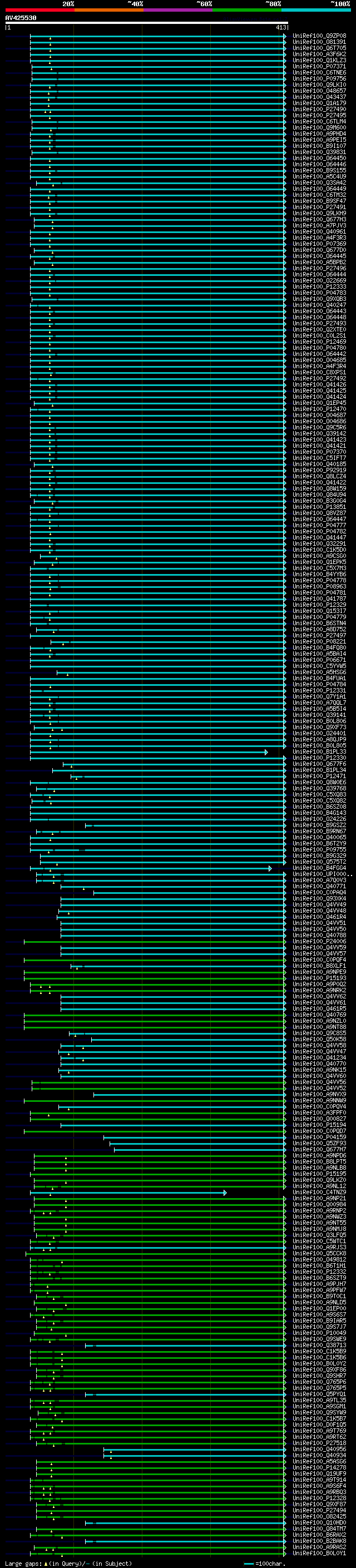The width and height of the screenshot is (356, 1568).
Task: Click the yellow large-gap triangle in the legend
Action: click(46, 1563)
